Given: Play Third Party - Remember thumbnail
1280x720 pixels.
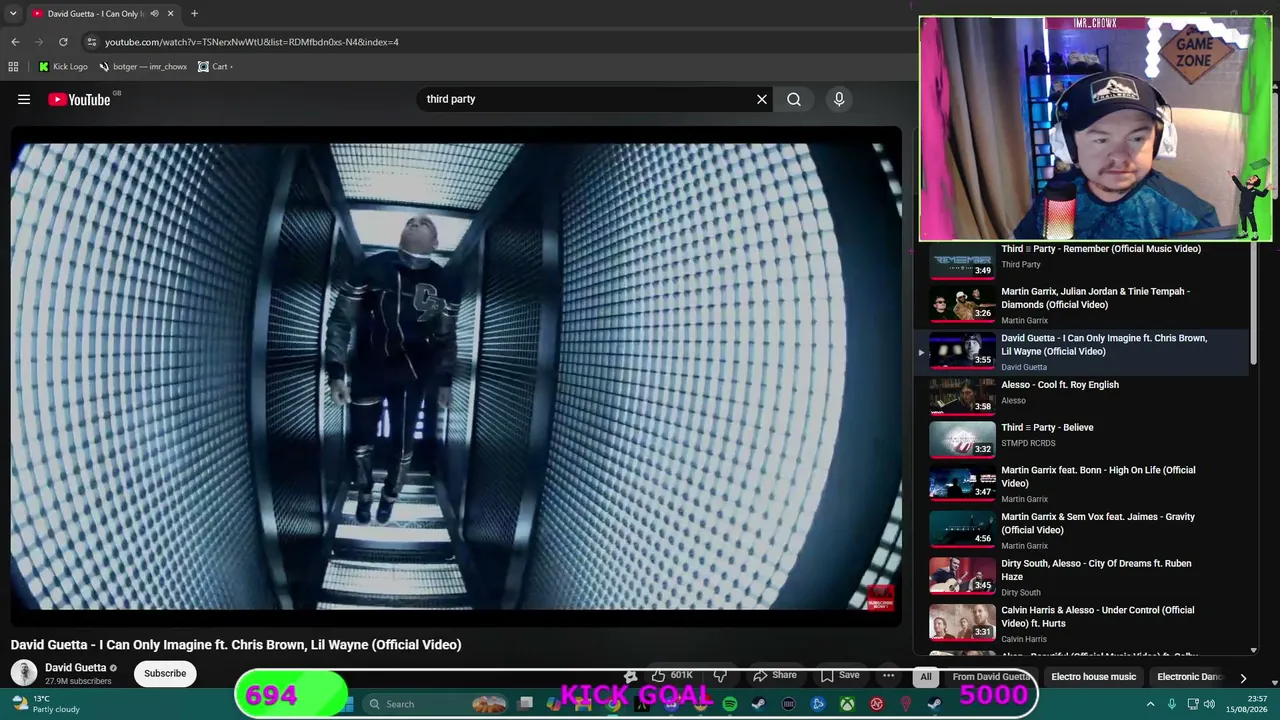Looking at the screenshot, I should click(x=962, y=262).
